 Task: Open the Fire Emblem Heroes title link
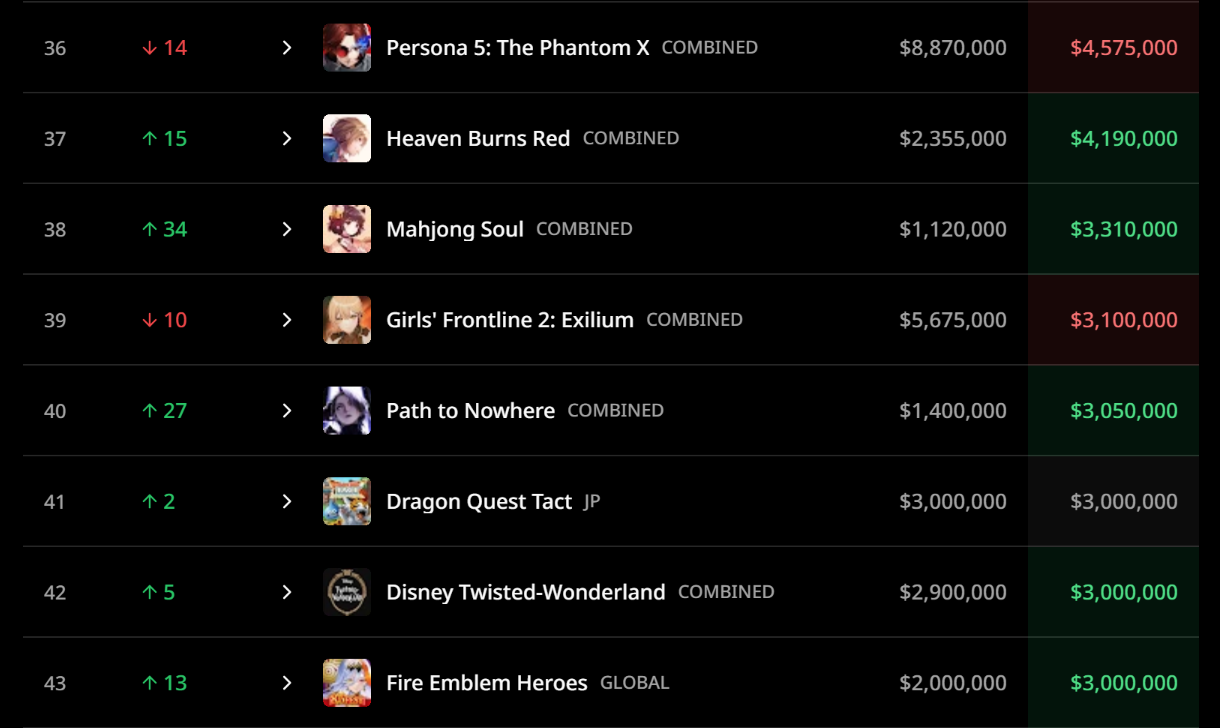point(487,683)
